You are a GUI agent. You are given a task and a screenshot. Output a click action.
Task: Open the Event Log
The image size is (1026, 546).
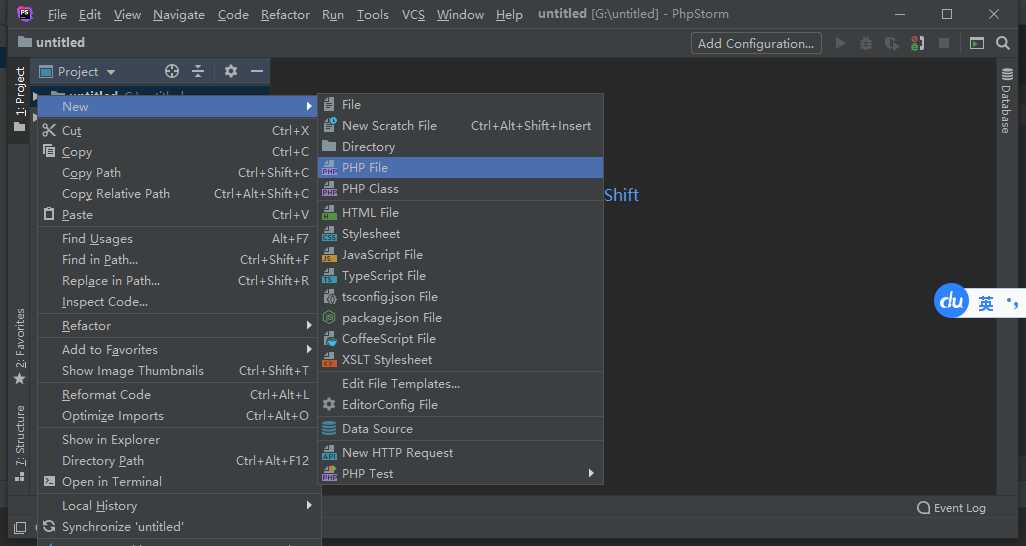951,508
